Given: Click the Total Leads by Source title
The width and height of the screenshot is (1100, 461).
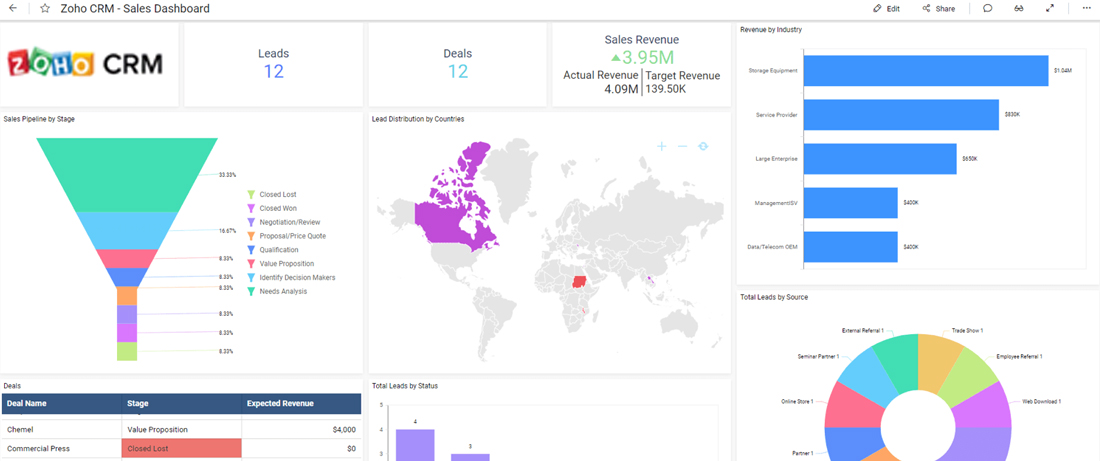Looking at the screenshot, I should 774,298.
